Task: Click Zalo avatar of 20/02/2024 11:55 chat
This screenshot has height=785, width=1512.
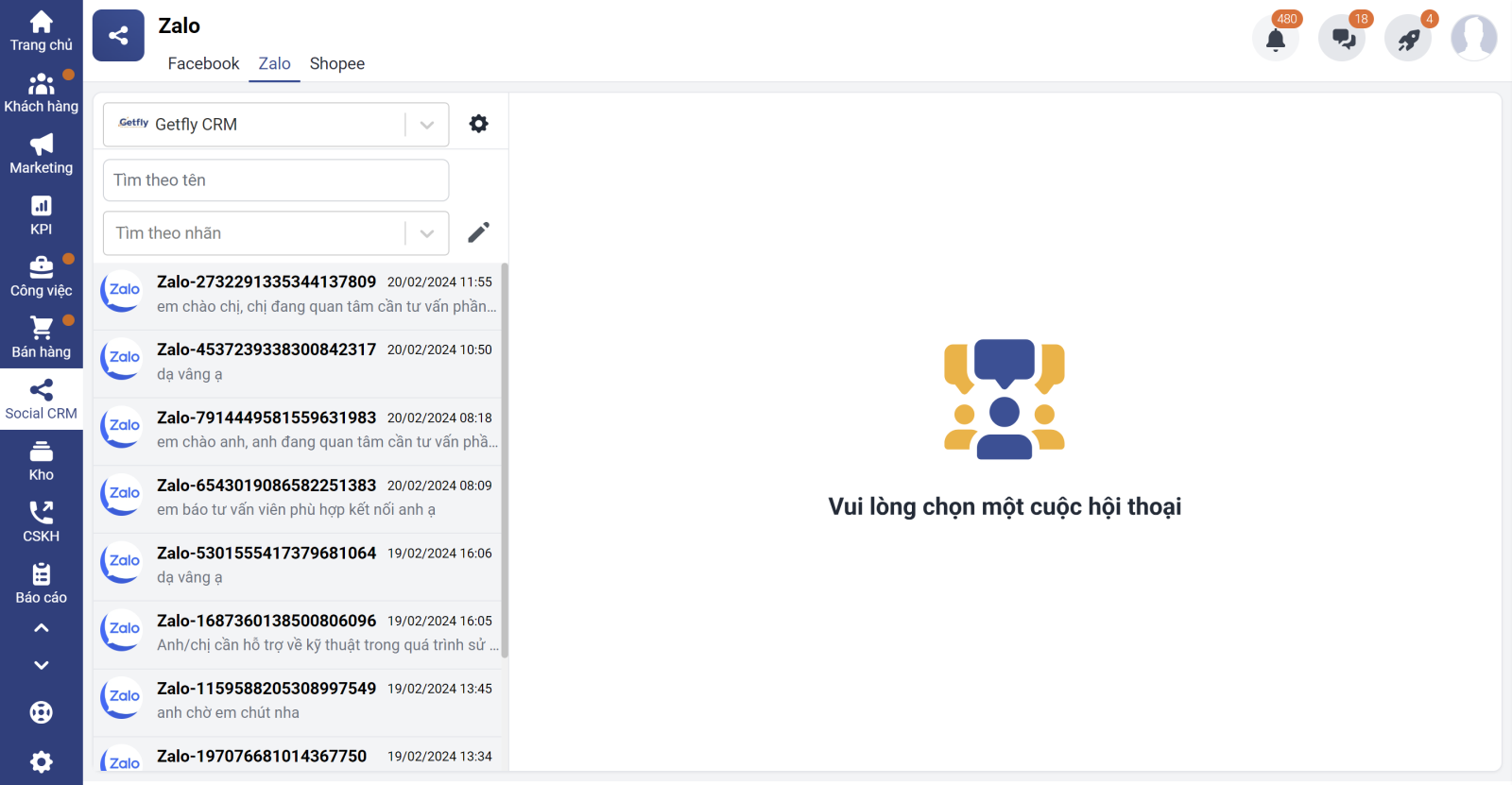Action: (123, 291)
